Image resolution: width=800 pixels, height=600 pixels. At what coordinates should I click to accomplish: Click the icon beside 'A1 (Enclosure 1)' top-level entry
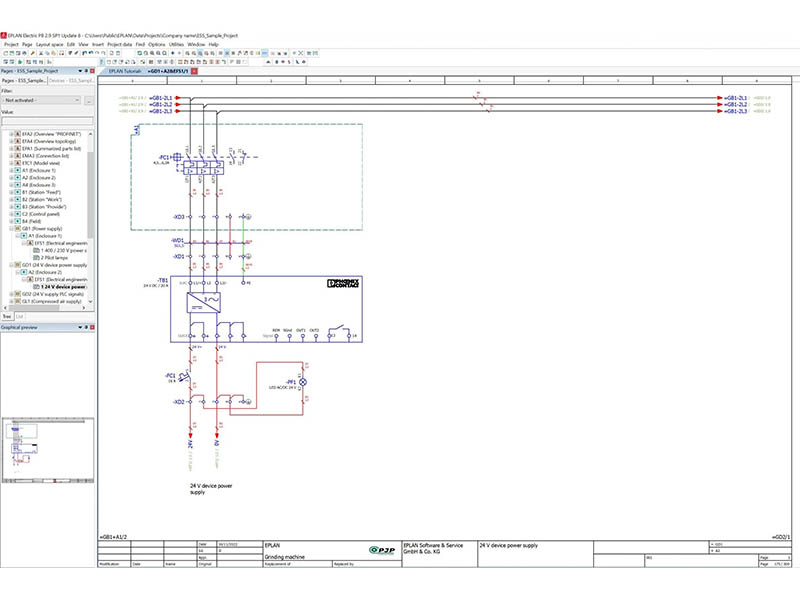coord(18,170)
